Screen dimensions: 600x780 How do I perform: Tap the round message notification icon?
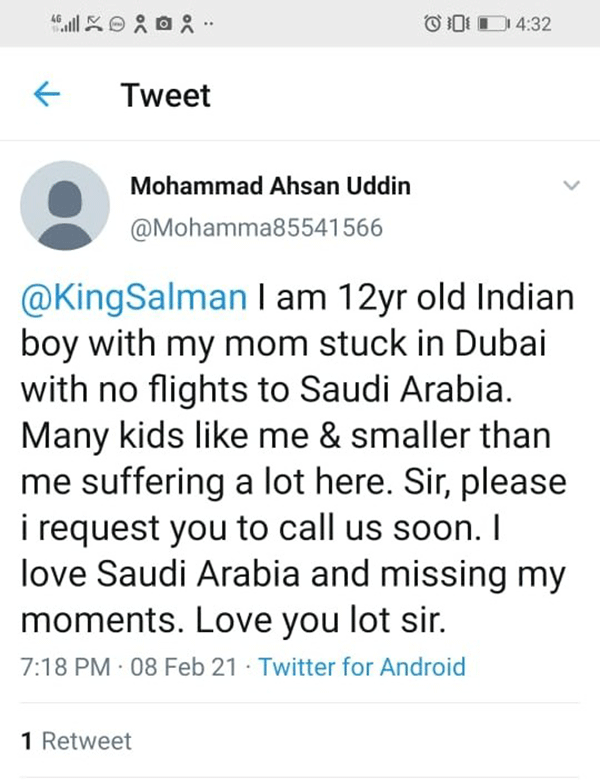(x=115, y=23)
